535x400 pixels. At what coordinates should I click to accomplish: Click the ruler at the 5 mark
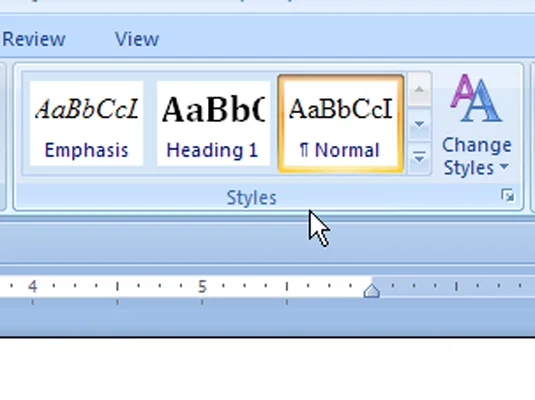click(202, 286)
